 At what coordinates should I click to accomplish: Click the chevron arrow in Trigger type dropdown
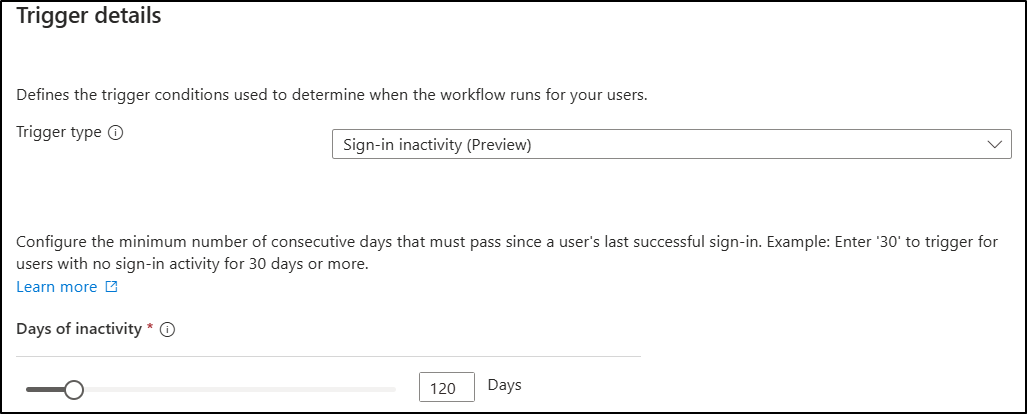[x=994, y=145]
